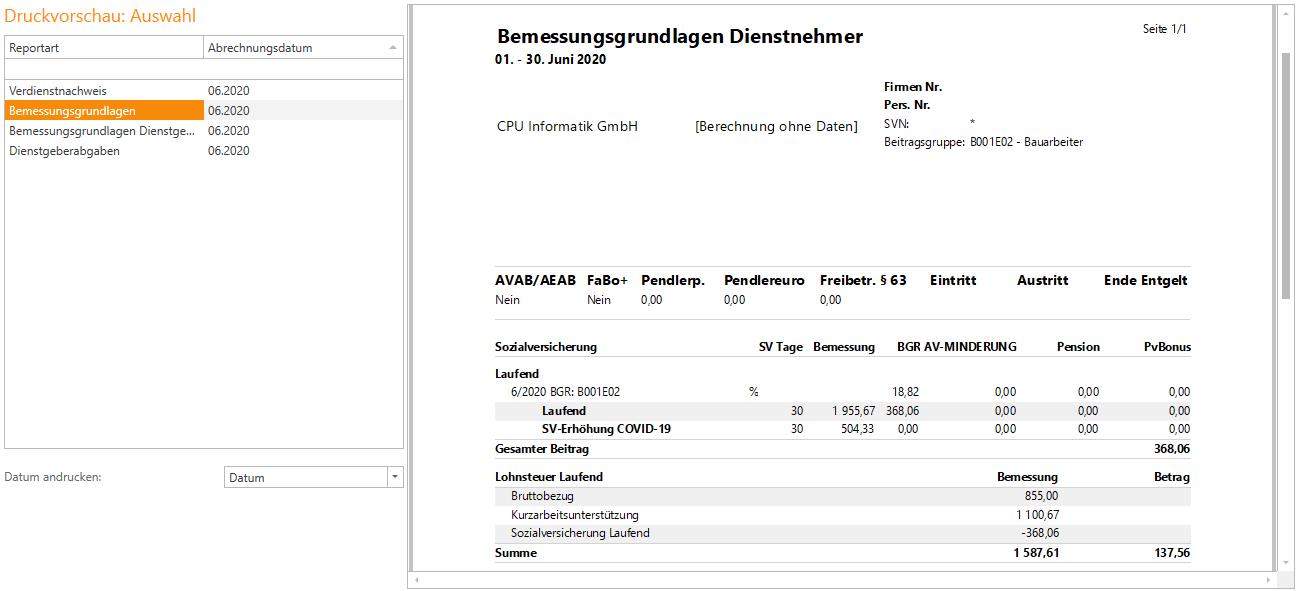Click the vertical scrollbar thumb of the preview
The width and height of the screenshot is (1297, 591).
pyautogui.click(x=1285, y=175)
